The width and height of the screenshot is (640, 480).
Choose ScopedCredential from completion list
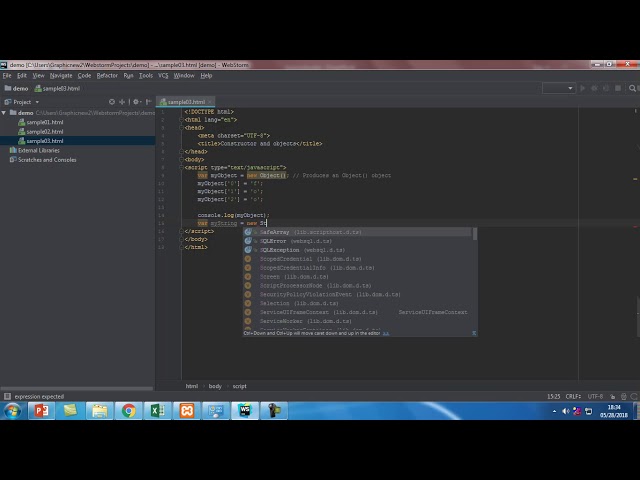coord(358,259)
